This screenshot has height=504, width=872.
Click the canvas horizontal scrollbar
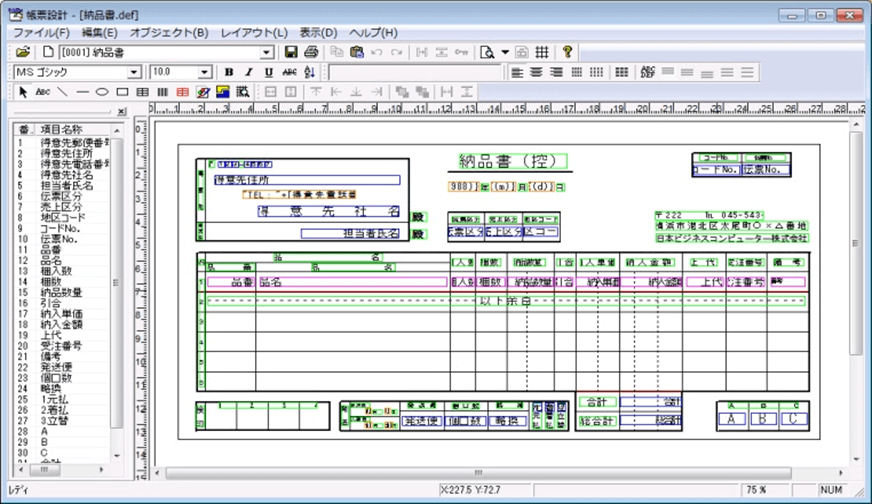pyautogui.click(x=478, y=473)
